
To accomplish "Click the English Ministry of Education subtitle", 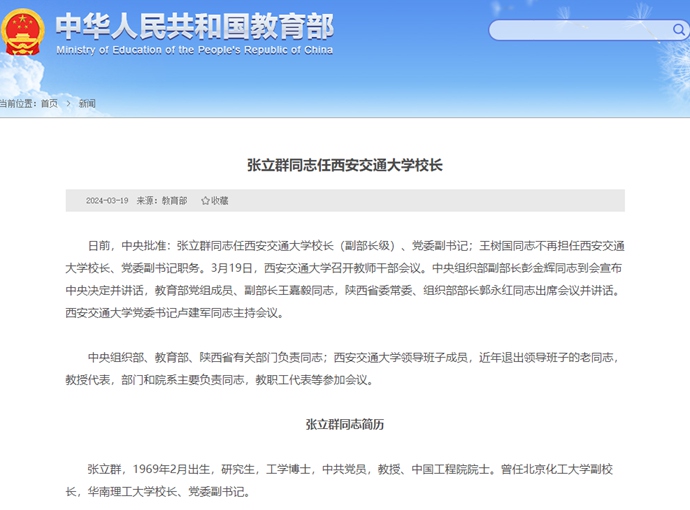I will click(194, 50).
